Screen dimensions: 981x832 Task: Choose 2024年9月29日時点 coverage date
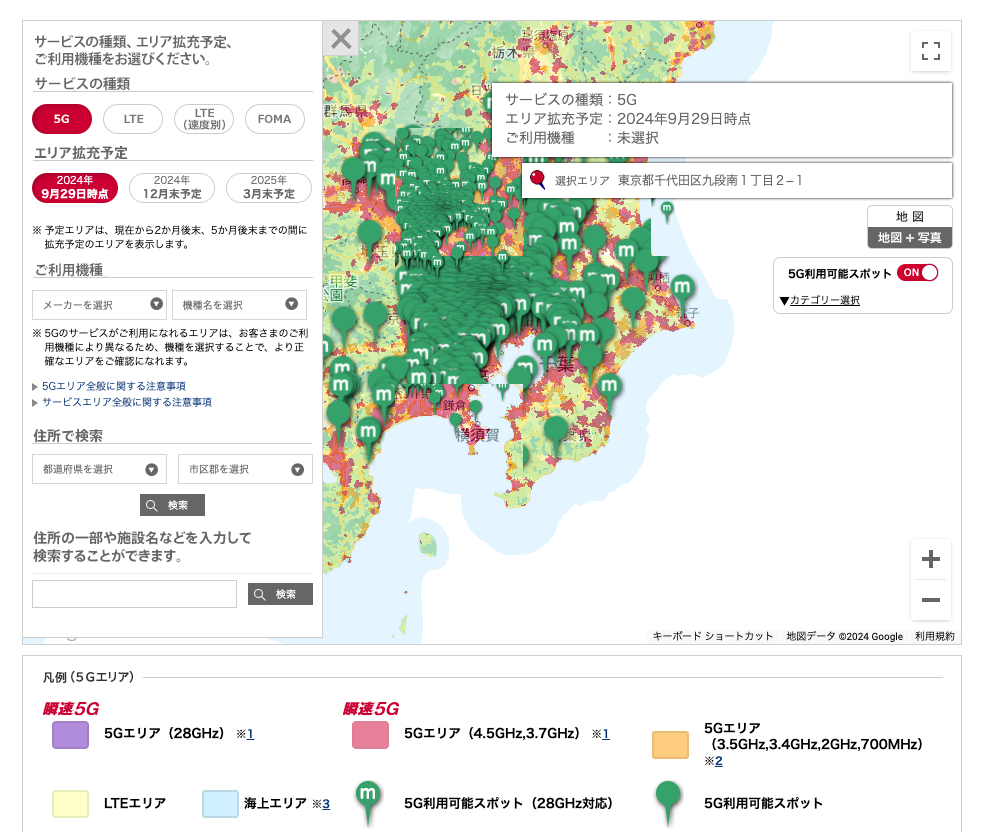coord(75,188)
